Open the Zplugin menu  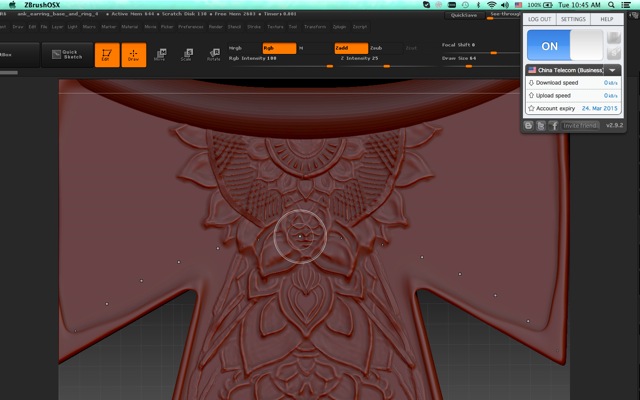tap(339, 27)
